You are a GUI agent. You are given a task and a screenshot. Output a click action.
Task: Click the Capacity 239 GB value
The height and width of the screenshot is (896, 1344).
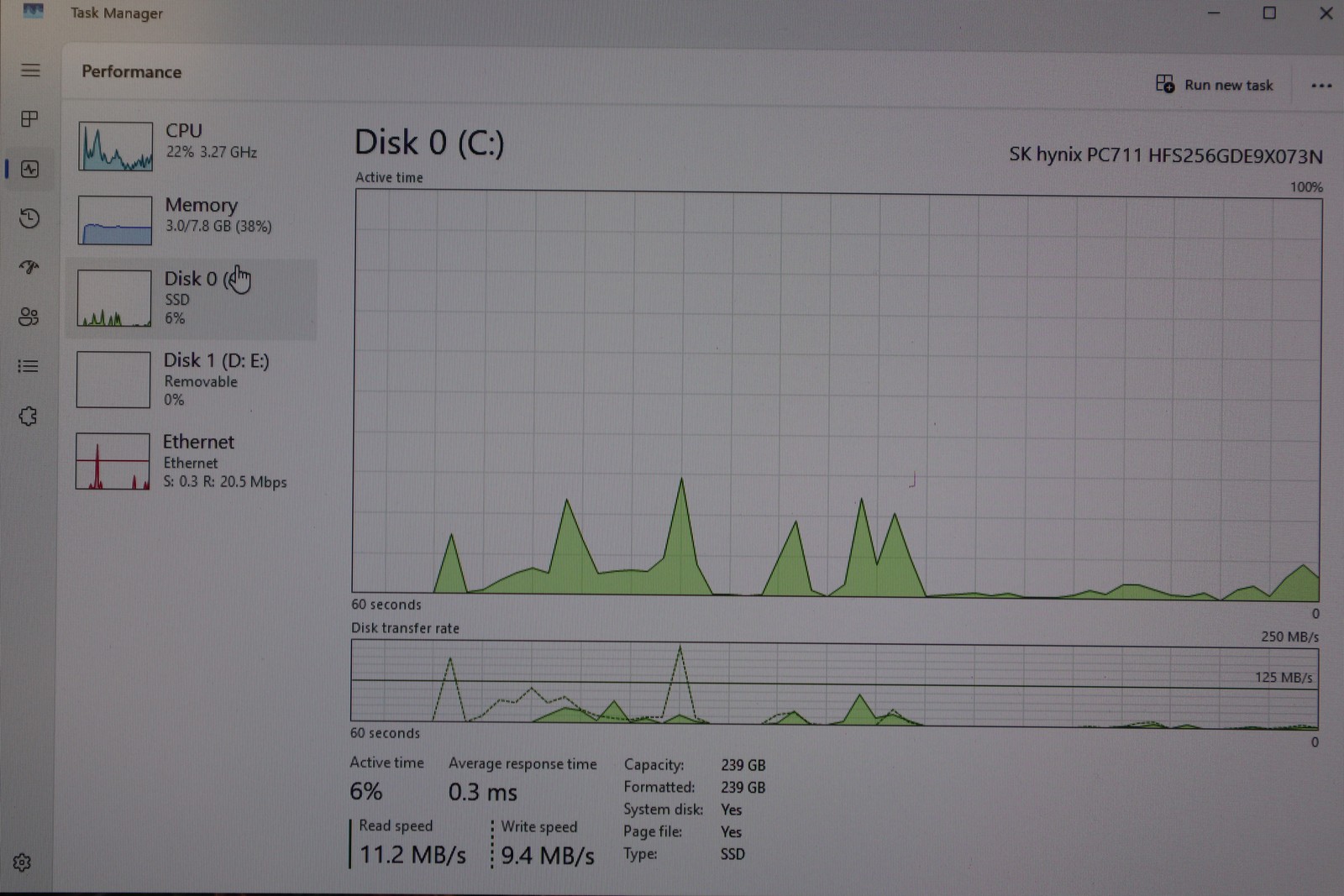tap(743, 765)
